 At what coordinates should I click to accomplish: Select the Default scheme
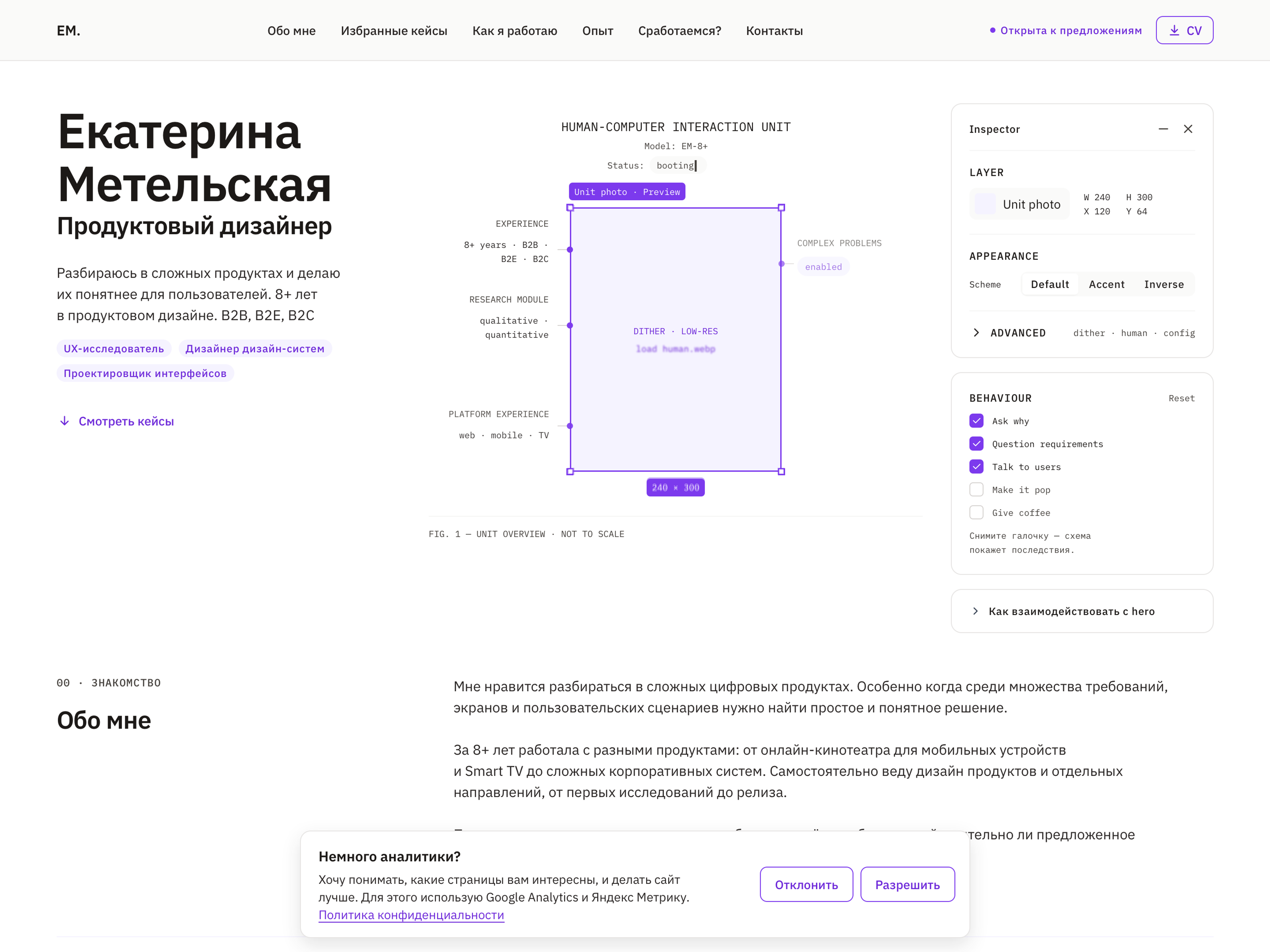tap(1049, 285)
